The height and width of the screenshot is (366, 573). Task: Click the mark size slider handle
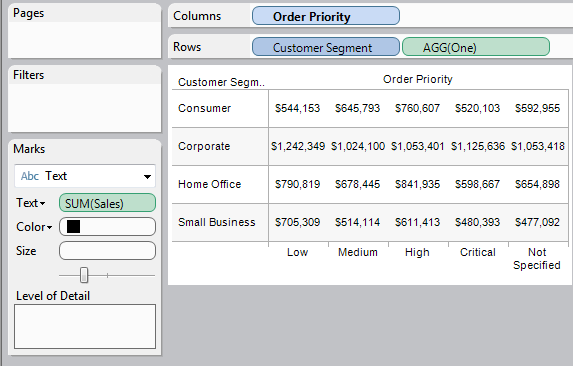pos(84,275)
